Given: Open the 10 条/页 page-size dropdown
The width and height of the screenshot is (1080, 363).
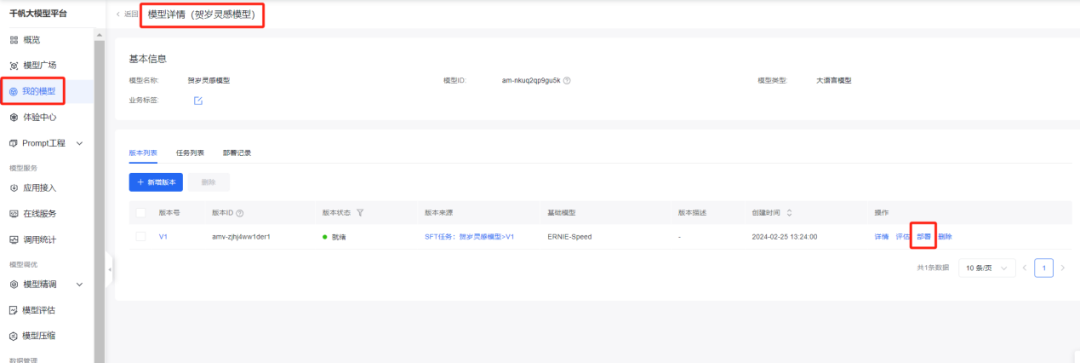Looking at the screenshot, I should pyautogui.click(x=987, y=268).
